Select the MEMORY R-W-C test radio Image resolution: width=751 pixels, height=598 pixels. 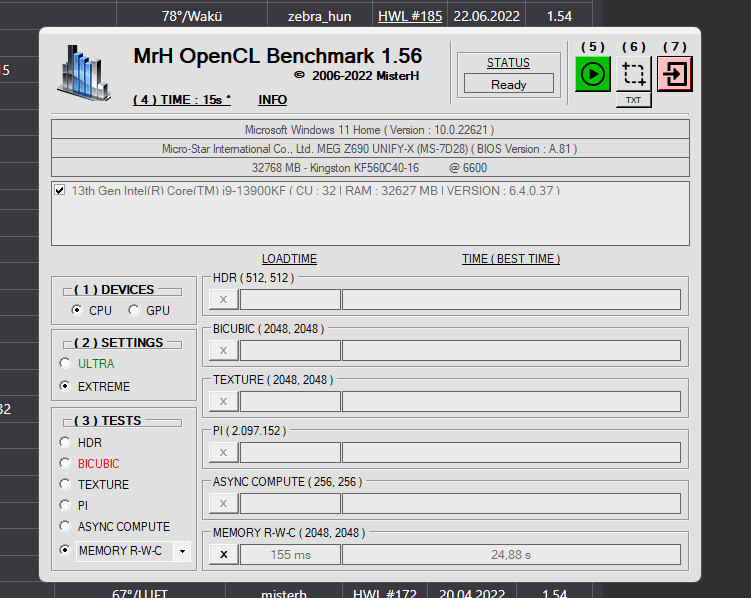point(65,550)
